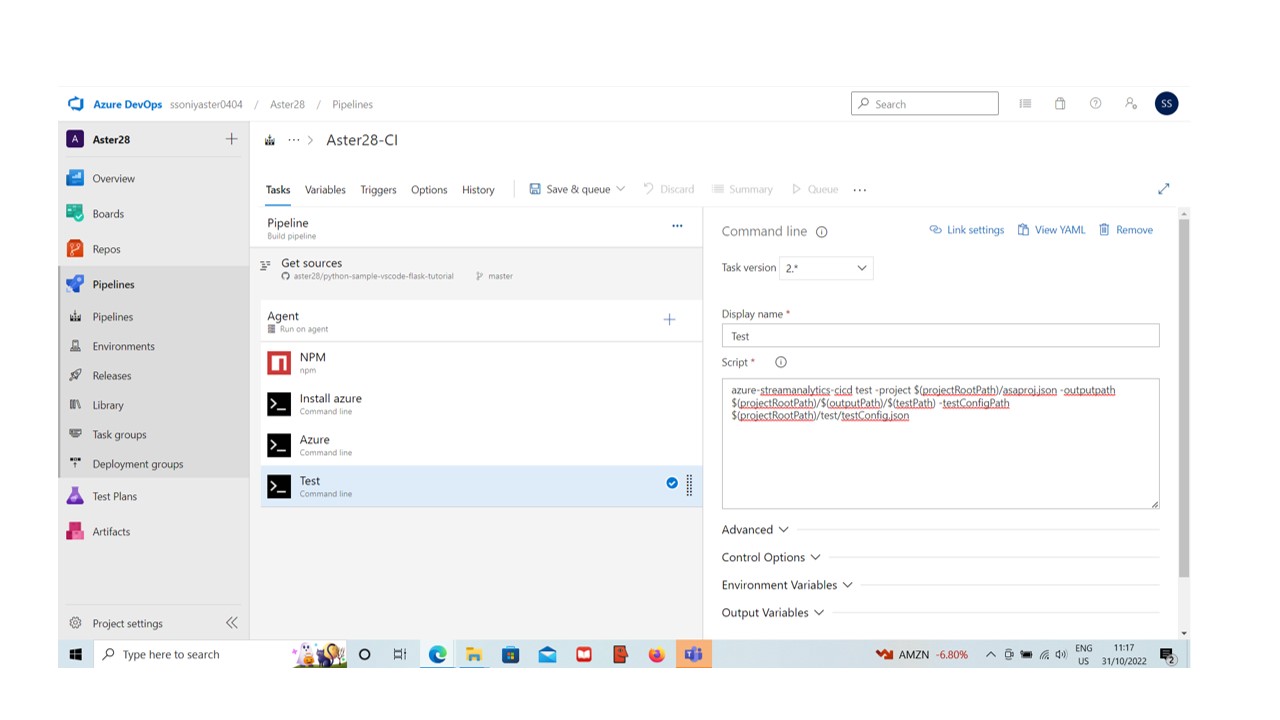Click View YAML
The image size is (1280, 720).
[x=1051, y=230]
